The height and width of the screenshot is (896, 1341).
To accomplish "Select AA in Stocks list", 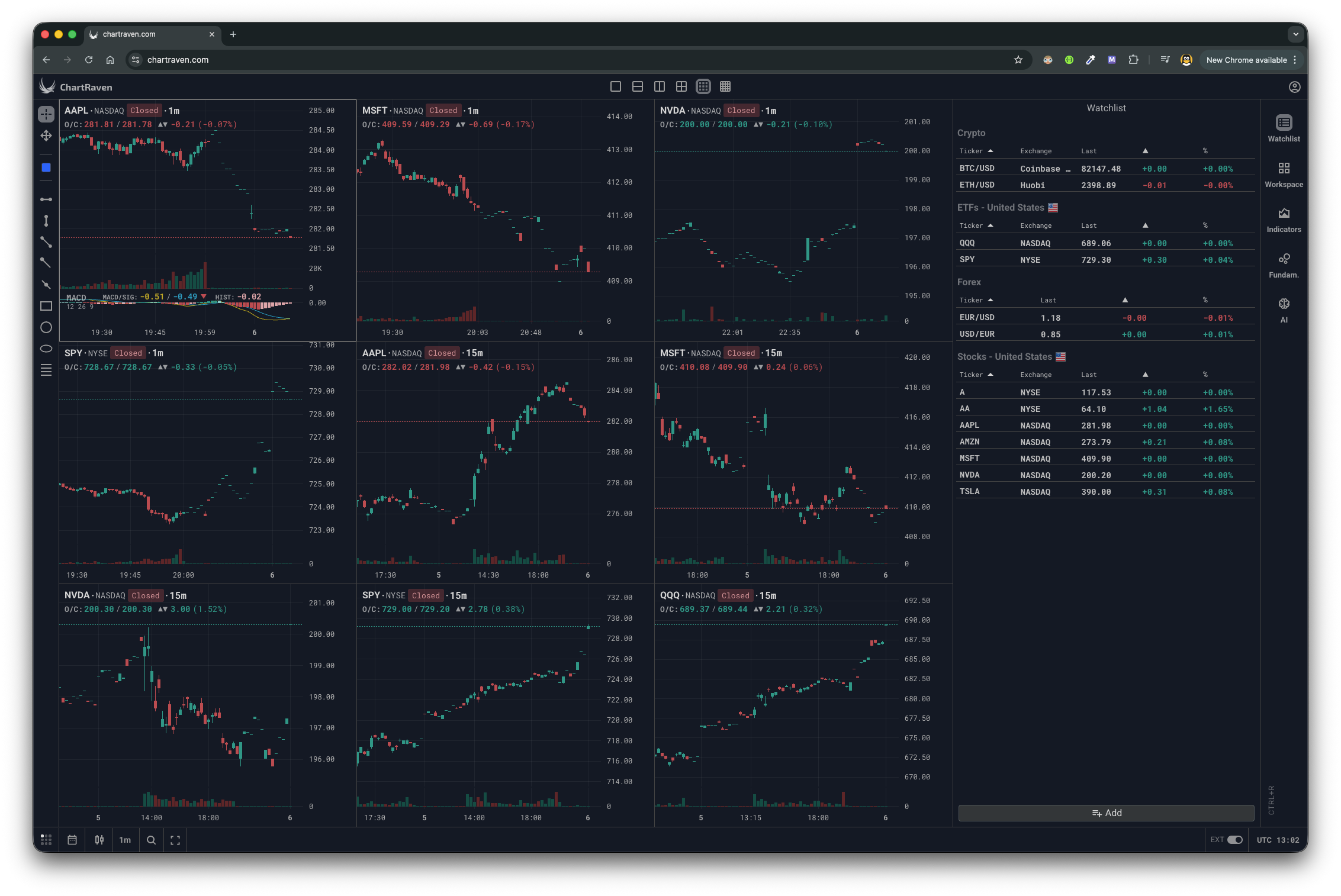I will pos(1106,409).
